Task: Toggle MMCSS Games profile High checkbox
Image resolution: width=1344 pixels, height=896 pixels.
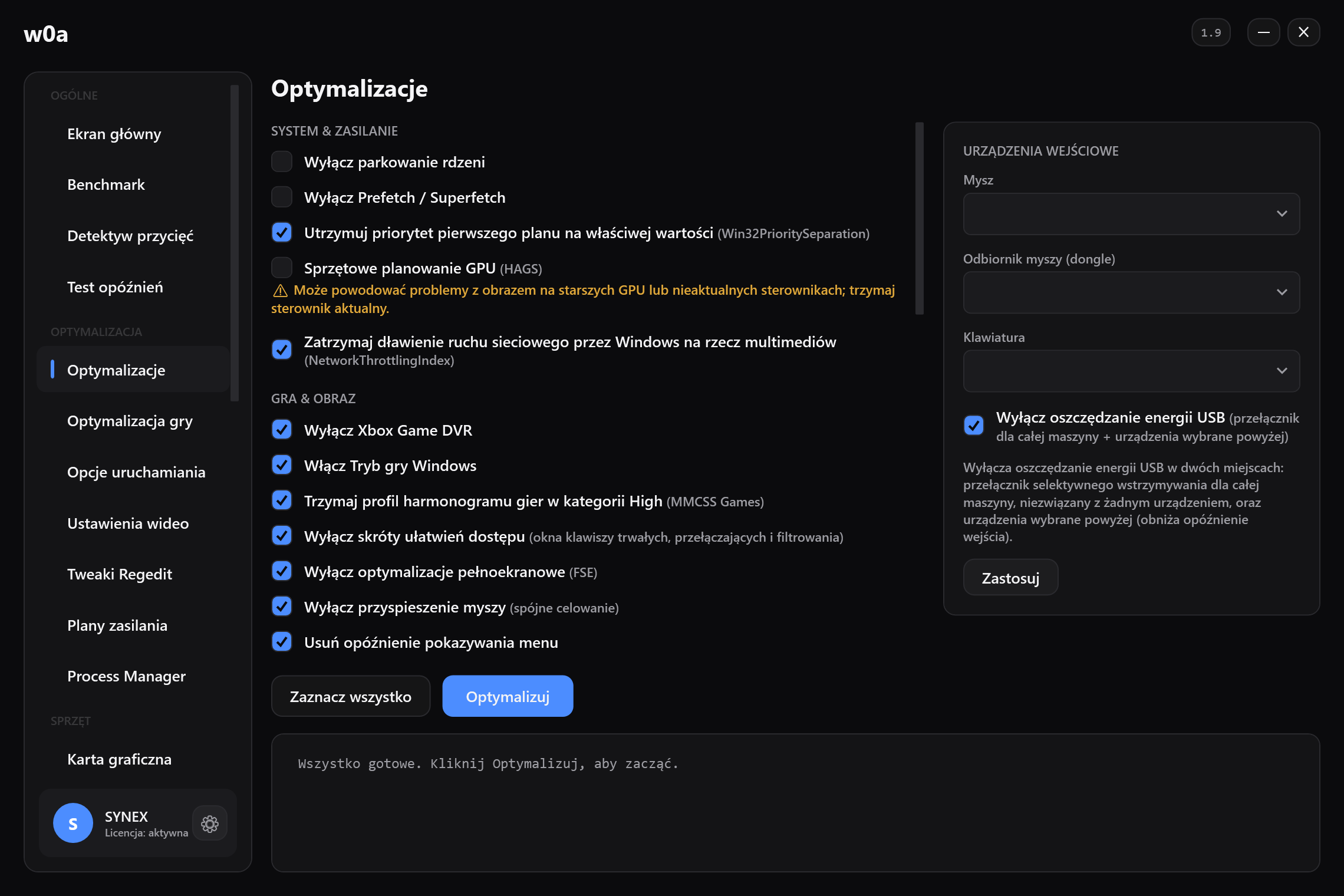Action: pos(282,500)
